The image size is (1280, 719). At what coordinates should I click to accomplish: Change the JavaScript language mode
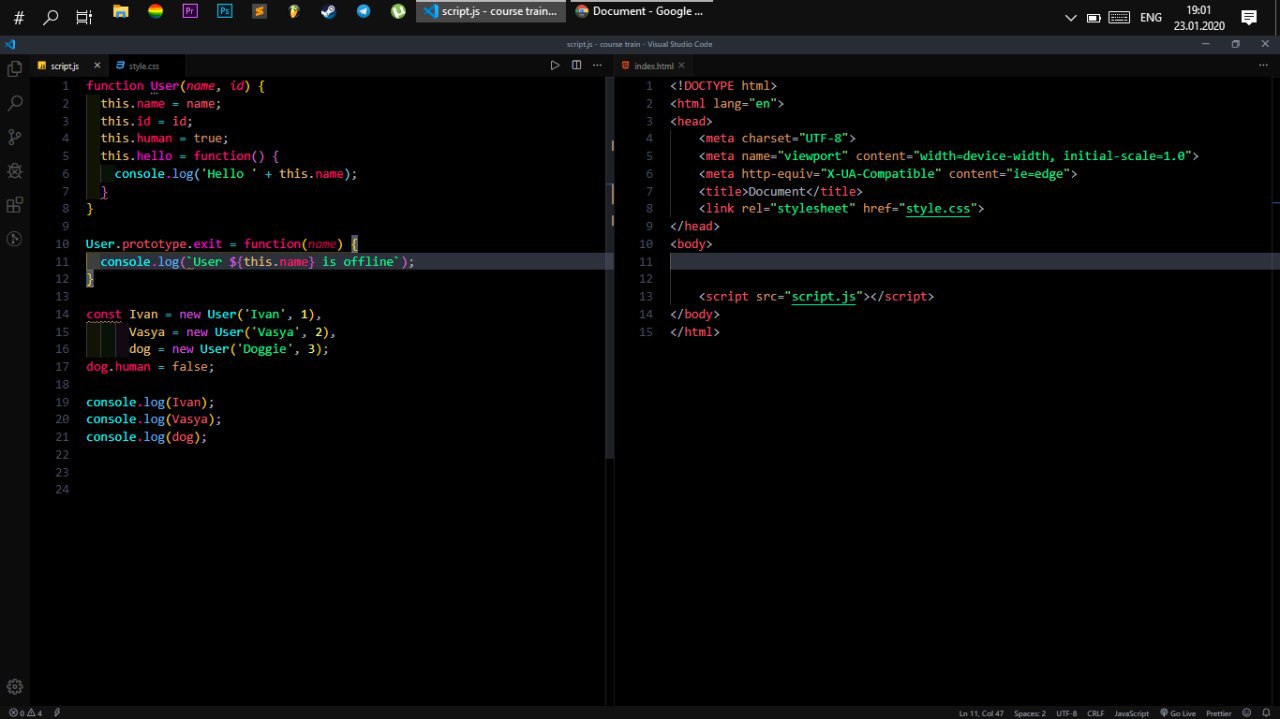(x=1131, y=713)
